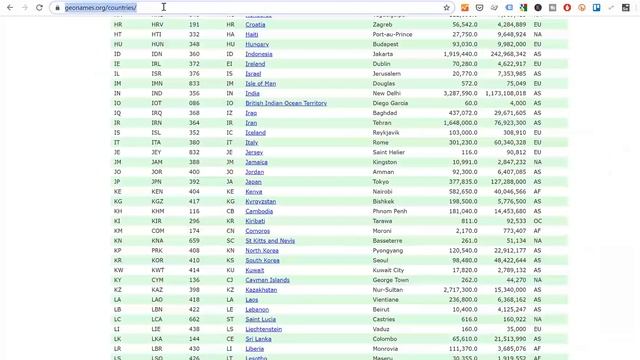Open the Jordan country link
Viewport: 640px width, 360px height.
[x=254, y=172]
